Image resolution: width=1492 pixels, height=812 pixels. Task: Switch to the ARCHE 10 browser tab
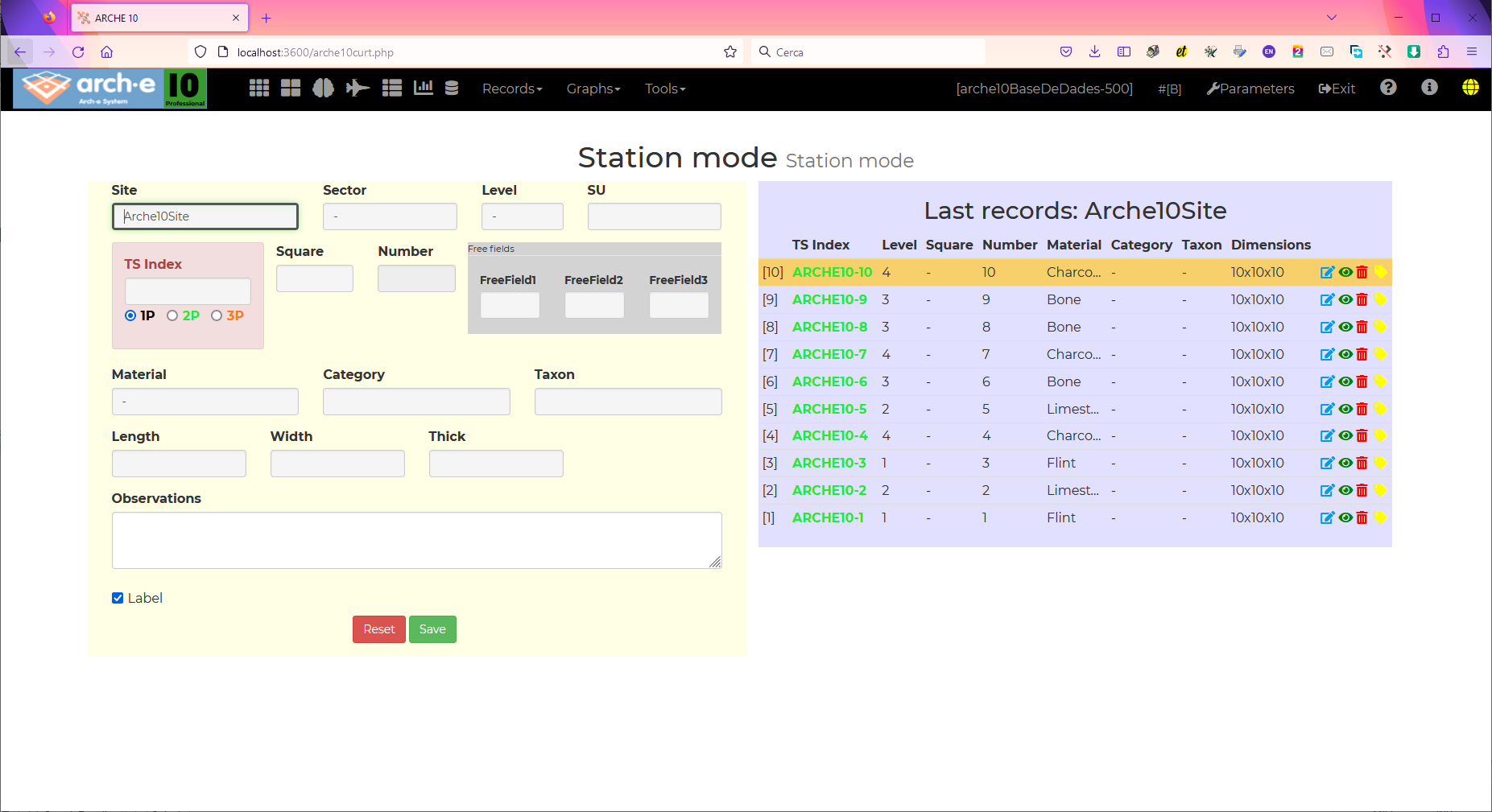click(159, 18)
